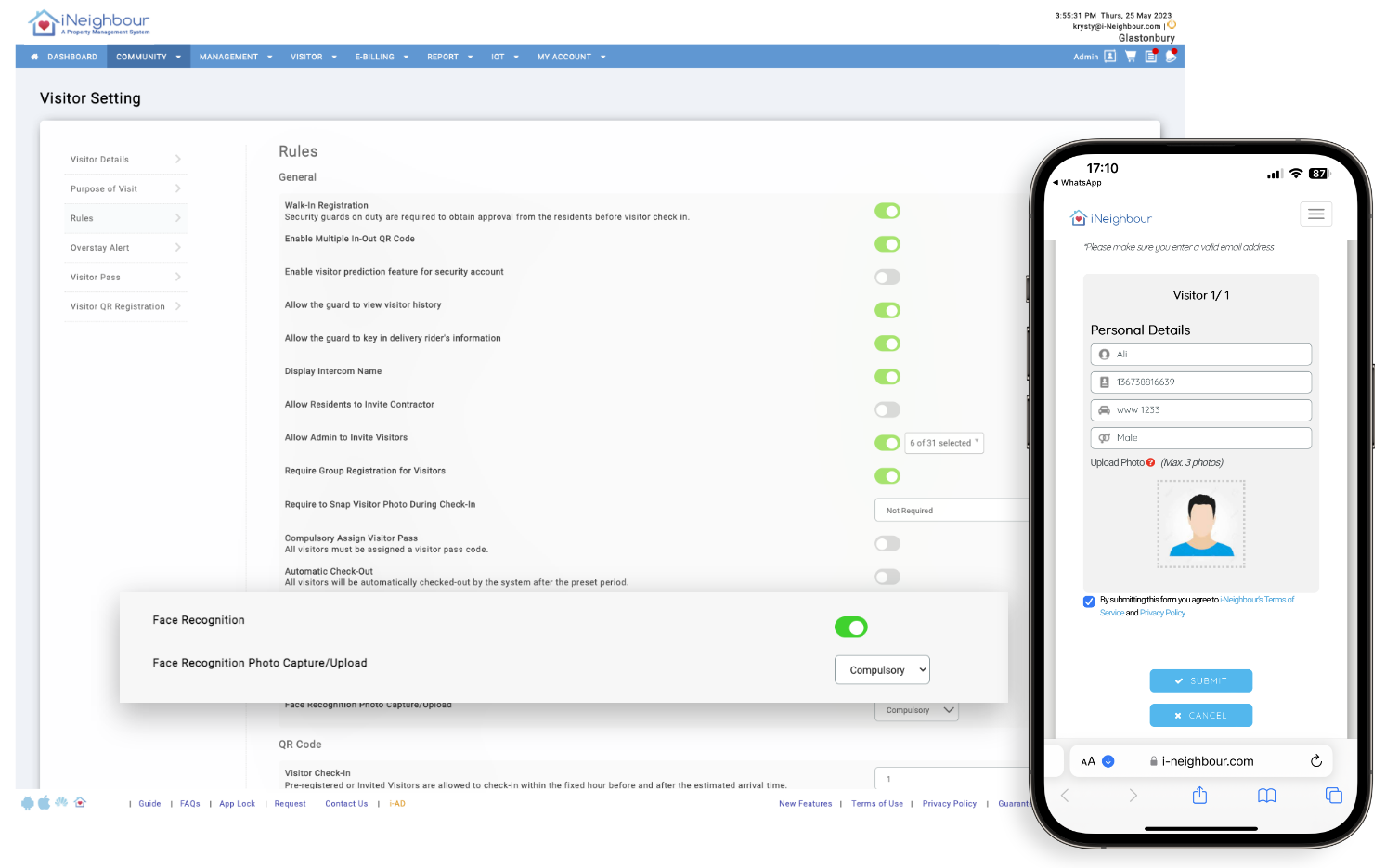The height and width of the screenshot is (868, 1399).
Task: Open the hamburger menu on mobile view
Action: (x=1315, y=214)
